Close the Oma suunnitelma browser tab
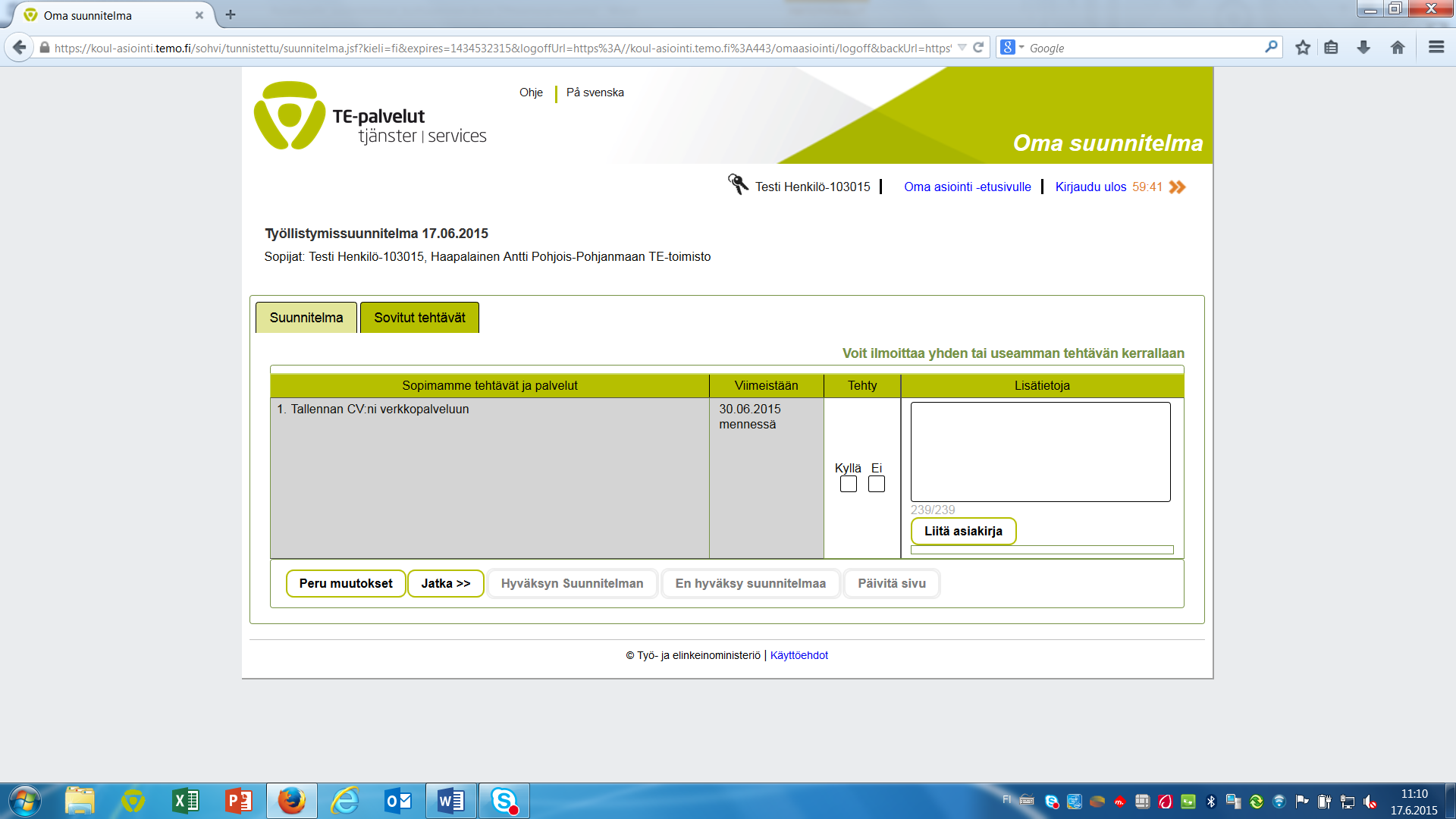Image resolution: width=1456 pixels, height=819 pixels. pos(199,15)
